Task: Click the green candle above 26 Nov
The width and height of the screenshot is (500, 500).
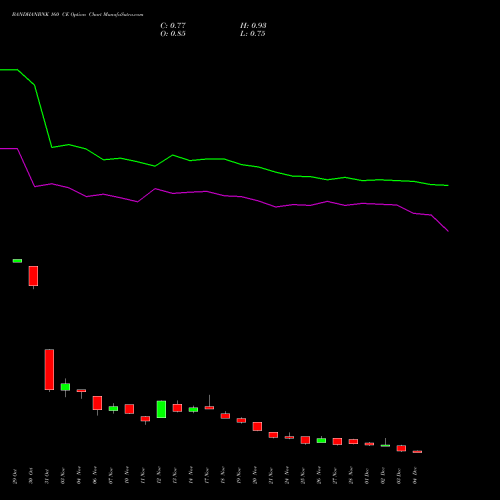Action: pyautogui.click(x=321, y=440)
